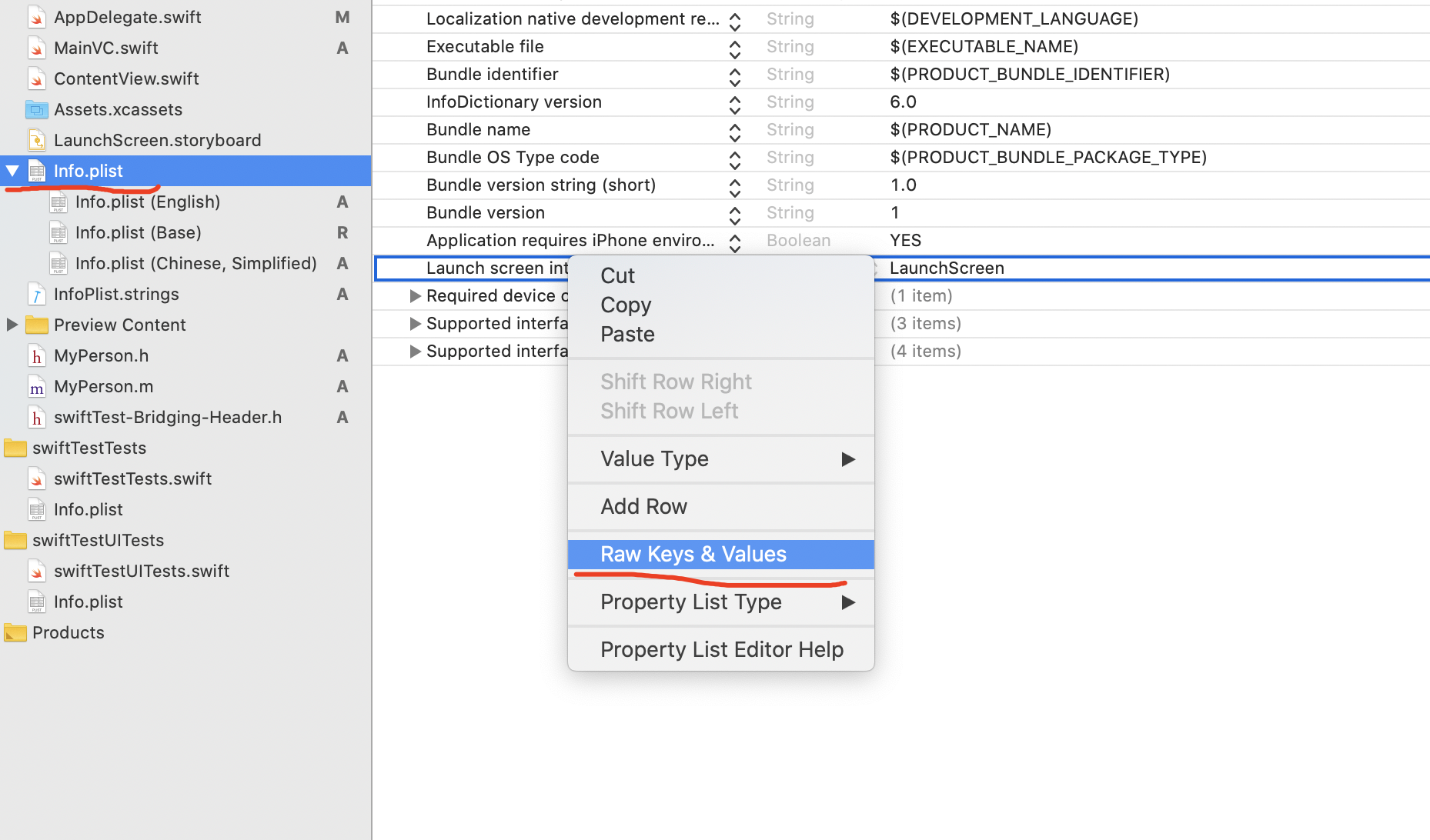The width and height of the screenshot is (1430, 840).
Task: Expand the Required device capabilities row
Action: pyautogui.click(x=415, y=295)
